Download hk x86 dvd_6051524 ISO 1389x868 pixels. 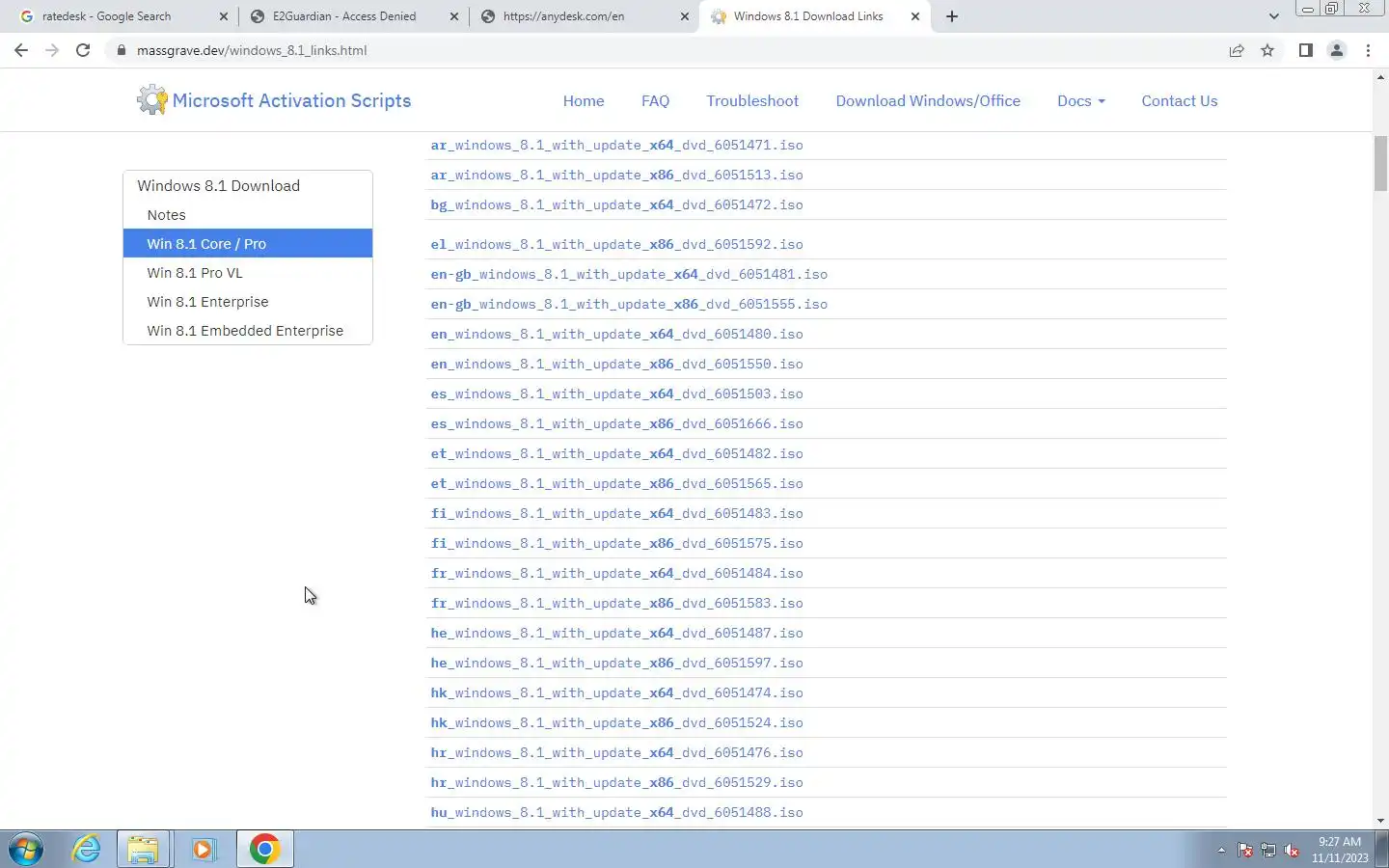[616, 722]
